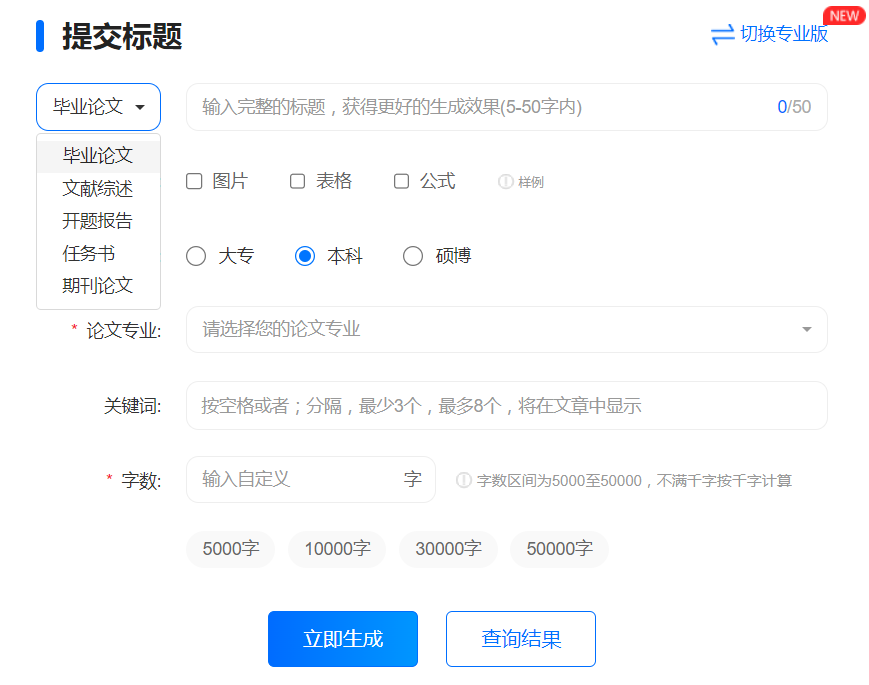Select the 30000字 preset
The height and width of the screenshot is (685, 869).
coord(448,549)
